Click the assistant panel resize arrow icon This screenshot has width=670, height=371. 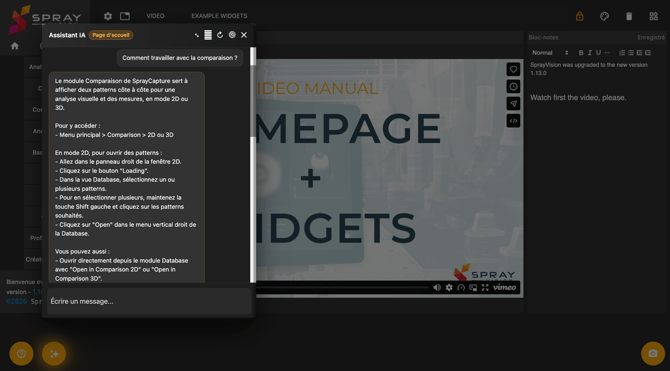click(197, 35)
